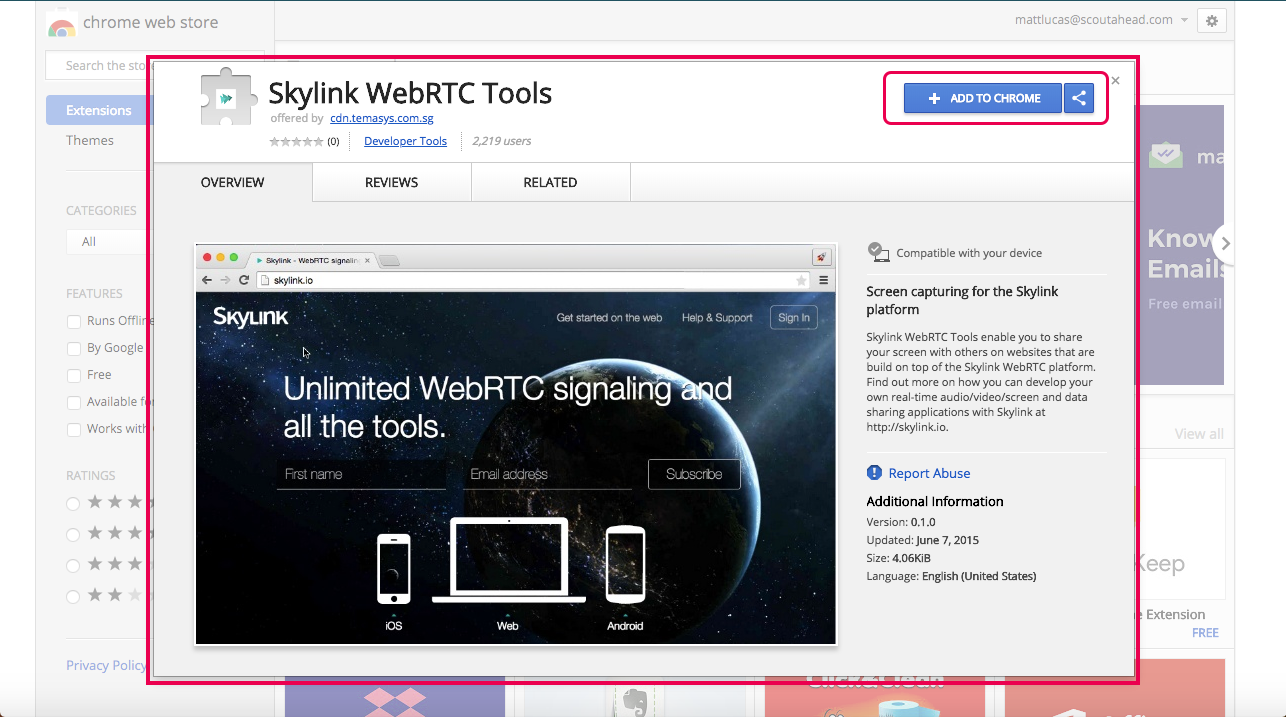Click the compatible-device checkmark icon
Image resolution: width=1286 pixels, height=717 pixels.
point(878,252)
